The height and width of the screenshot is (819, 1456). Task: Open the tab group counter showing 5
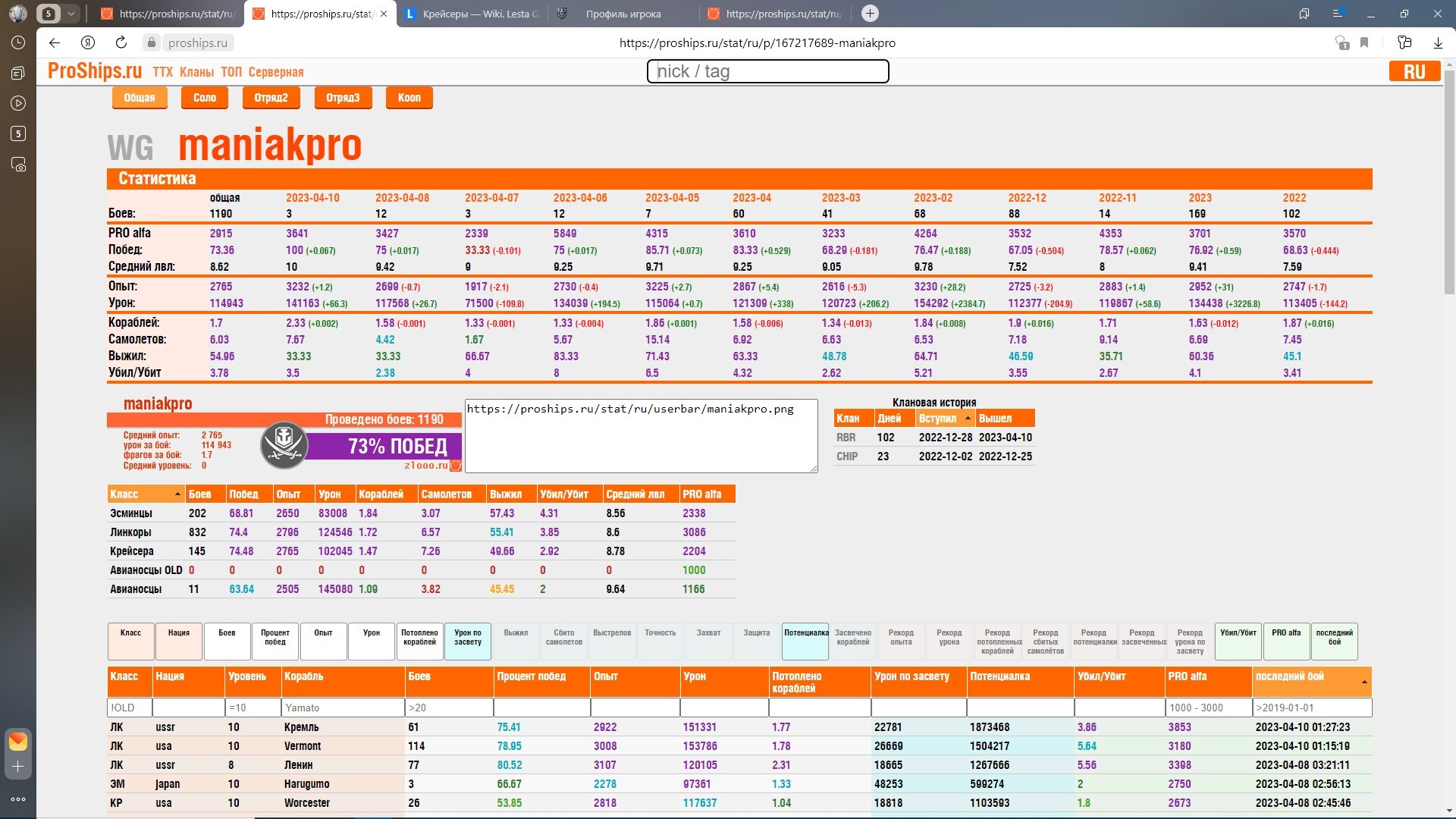coord(49,14)
